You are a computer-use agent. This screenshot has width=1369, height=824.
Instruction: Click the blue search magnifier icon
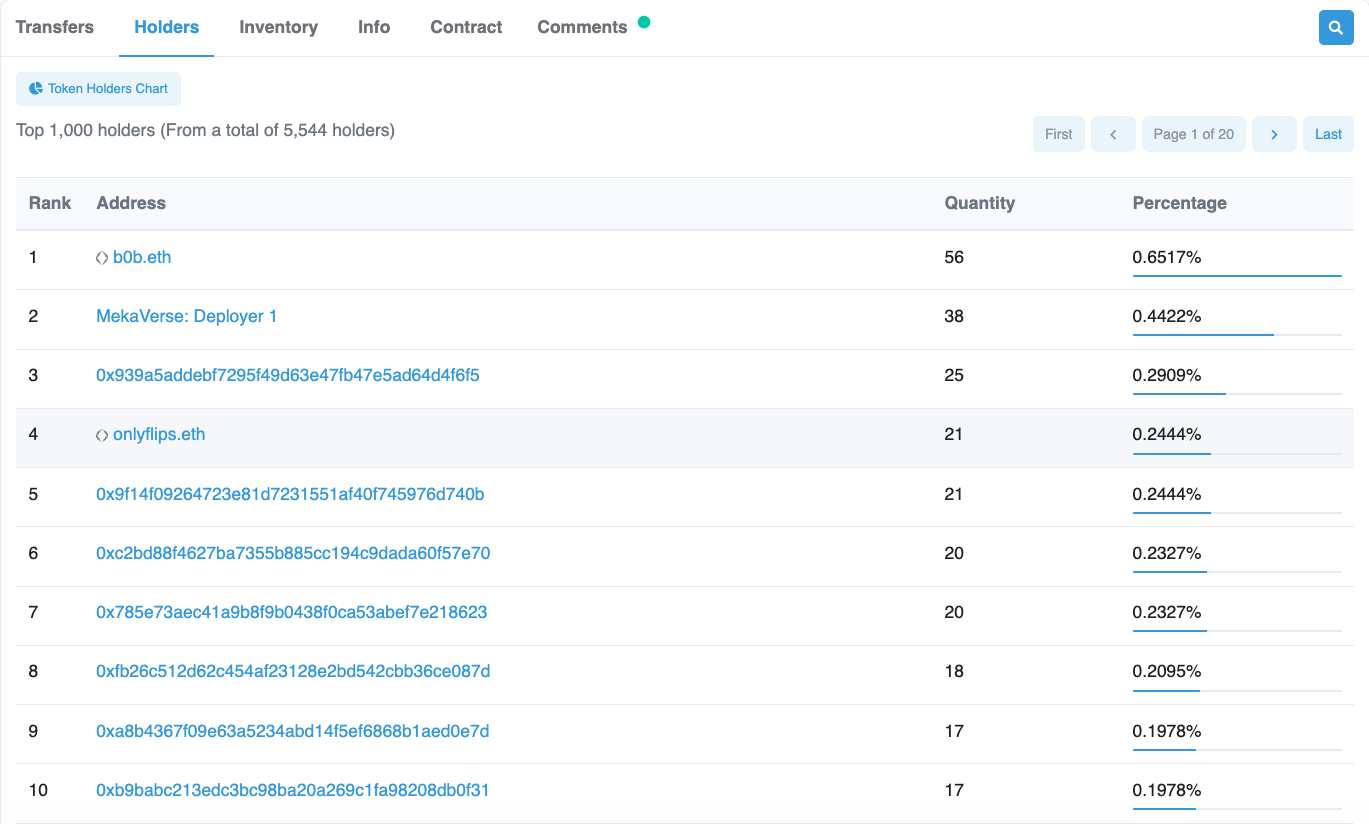tap(1336, 28)
